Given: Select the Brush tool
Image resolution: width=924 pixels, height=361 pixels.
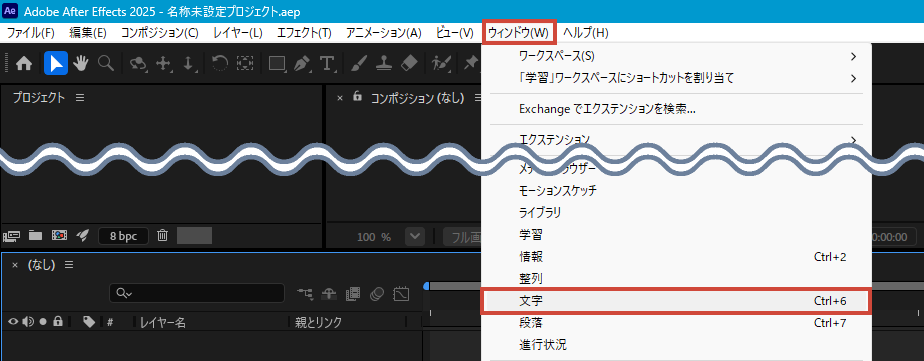Looking at the screenshot, I should click(358, 64).
